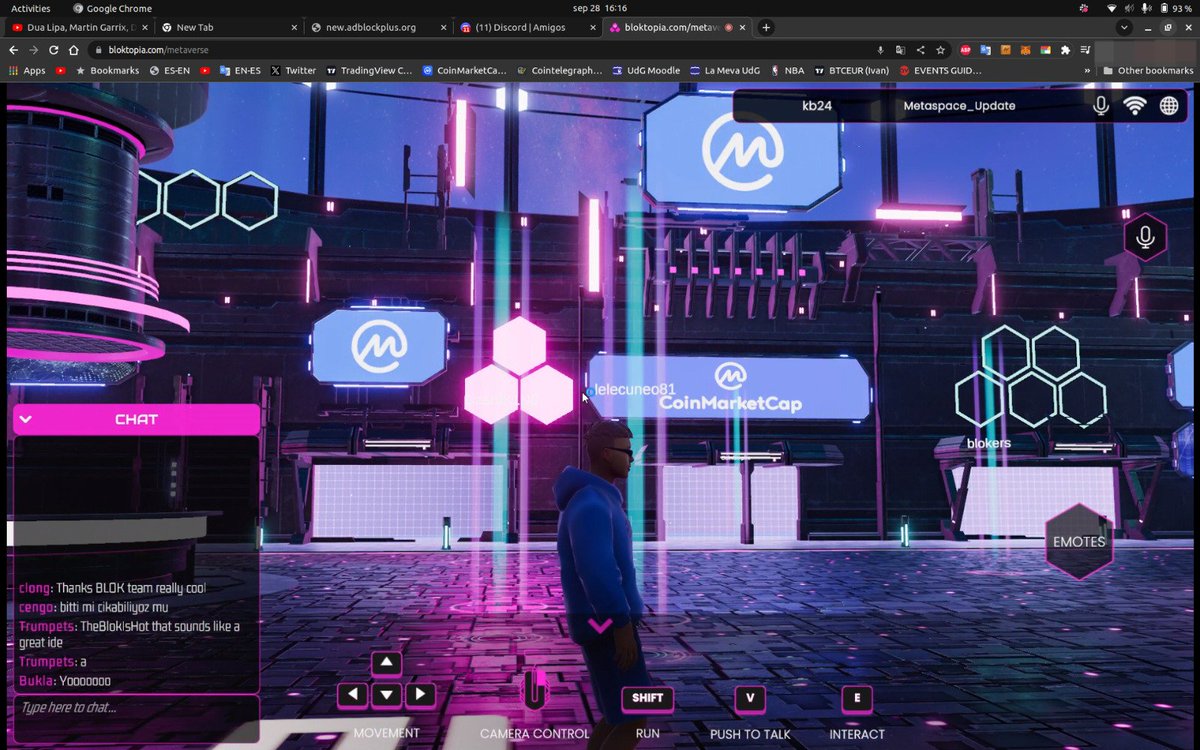Image resolution: width=1200 pixels, height=750 pixels.
Task: Open the globe world selector icon
Action: 1169,105
